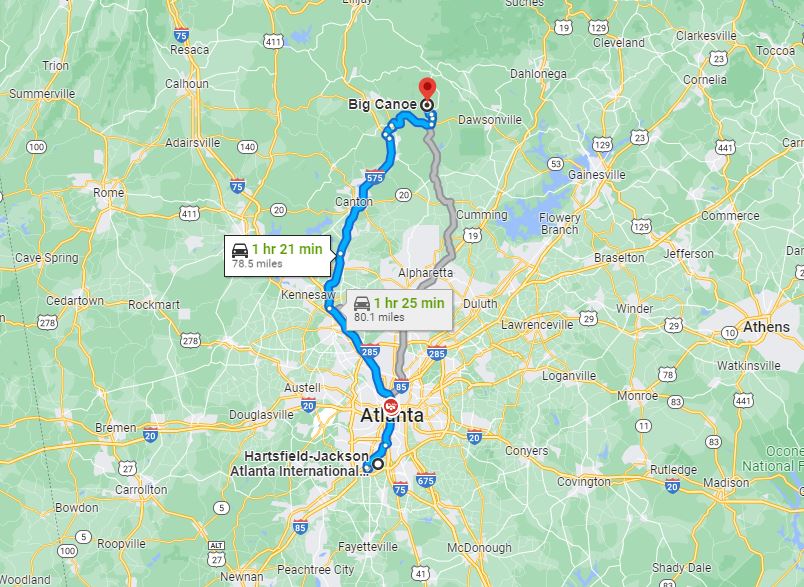Click the Hartsfield-Jackson Atlanta International label
The image size is (804, 587).
pyautogui.click(x=299, y=463)
